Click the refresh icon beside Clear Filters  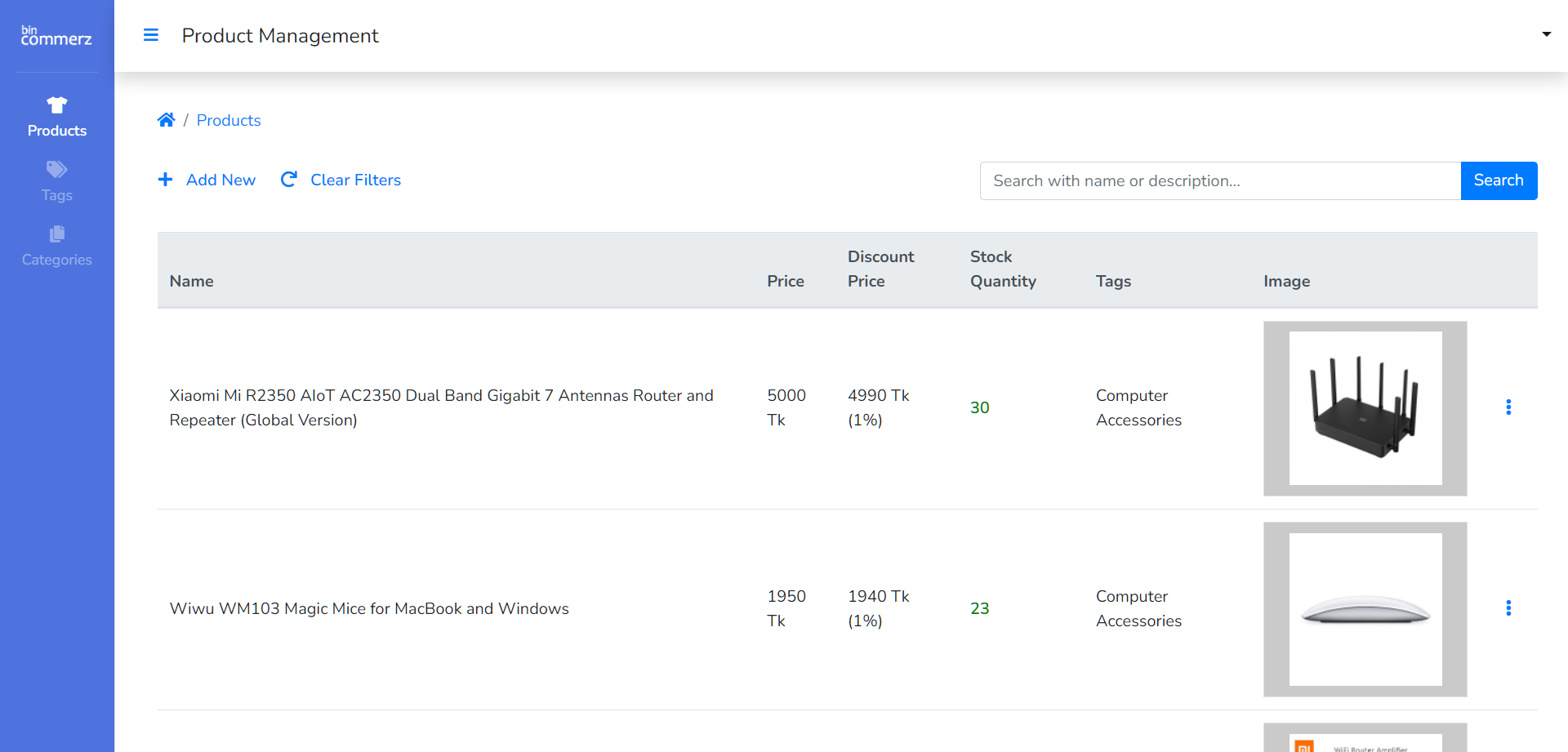point(288,180)
